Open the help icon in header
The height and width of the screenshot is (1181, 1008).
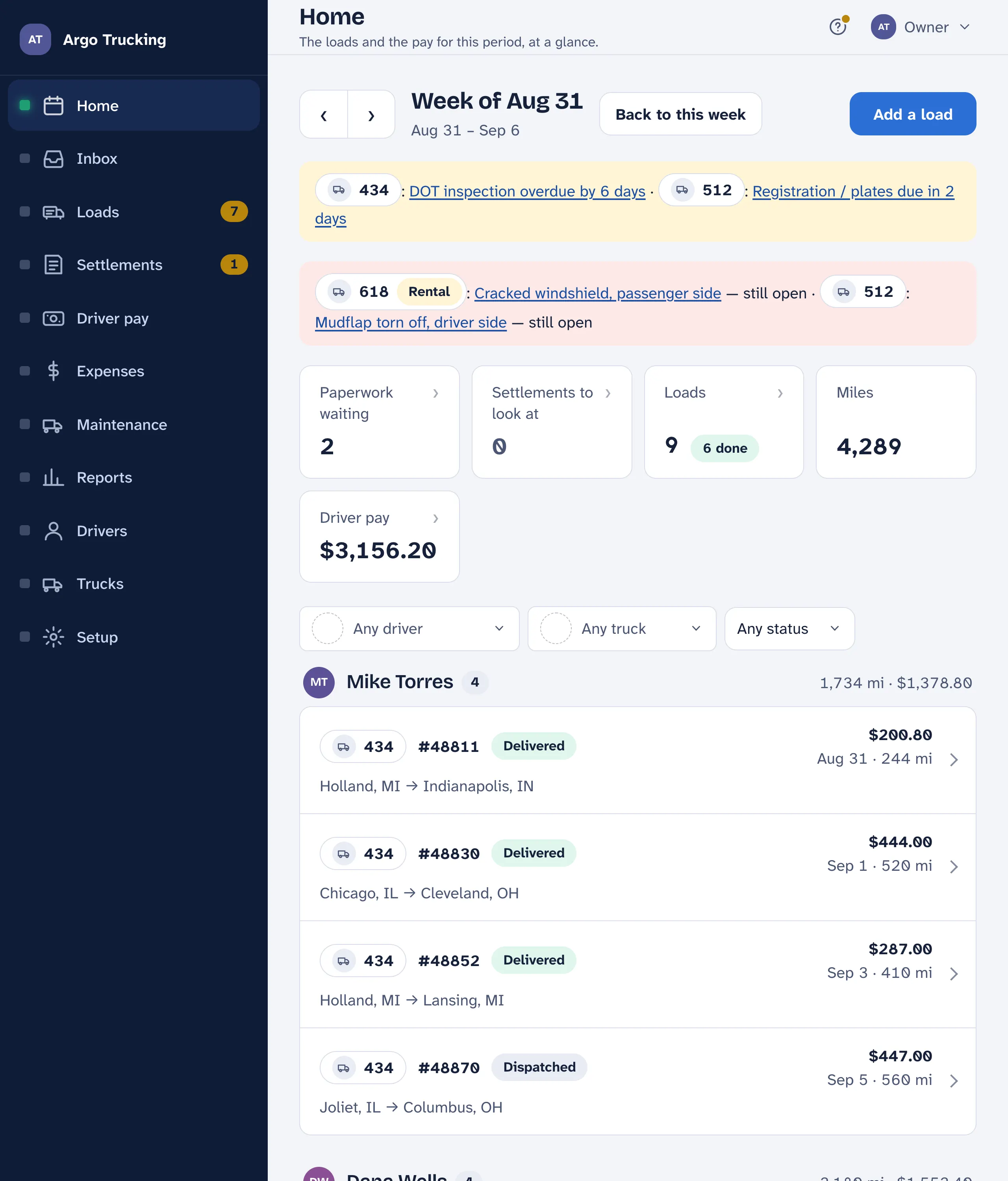tap(838, 27)
